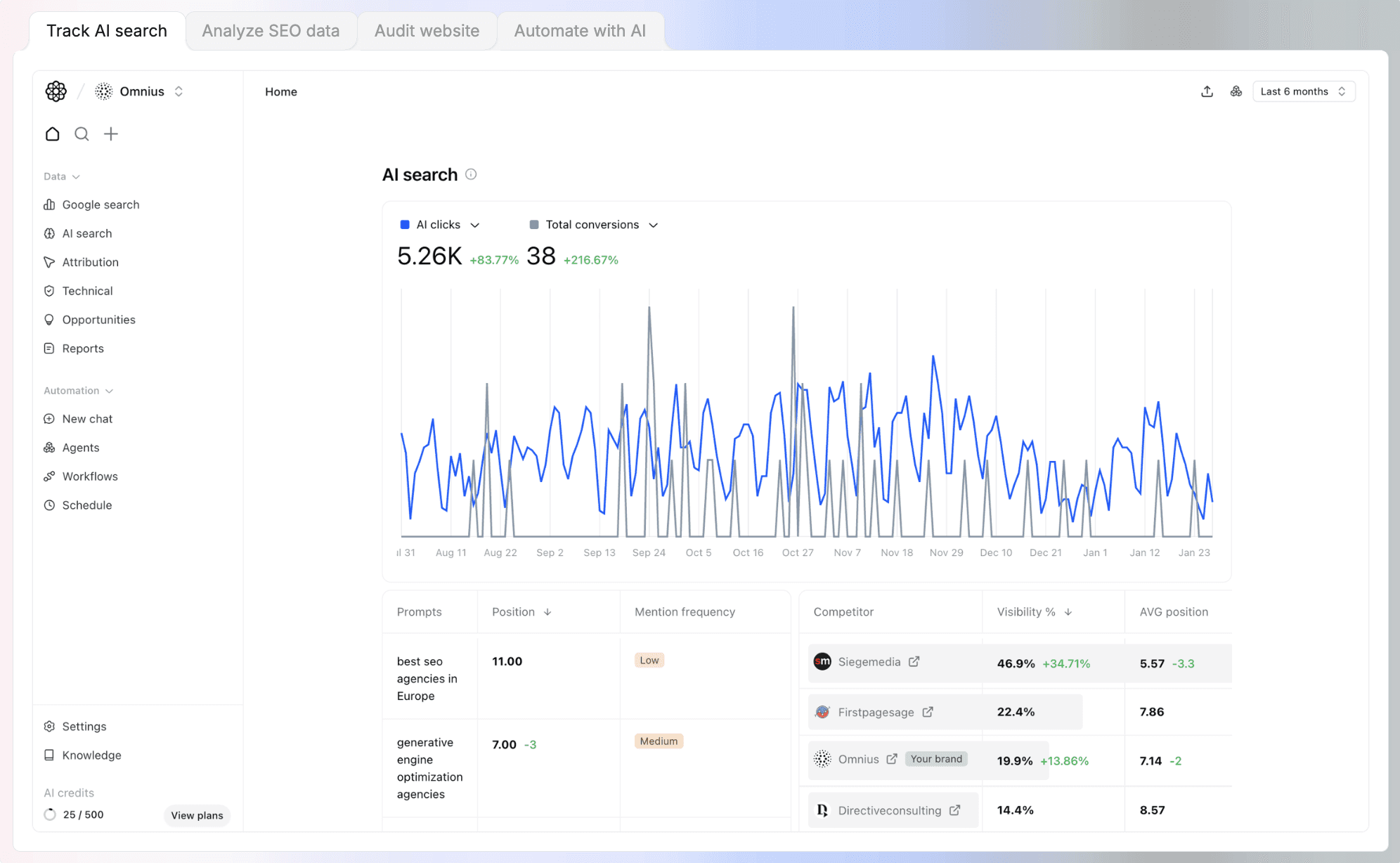Click the search magnifier icon
Viewport: 1400px width, 863px height.
[82, 134]
